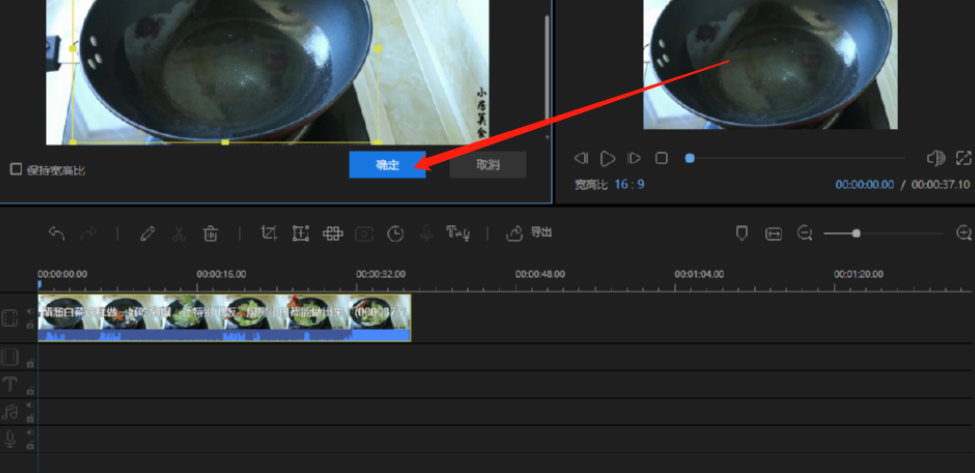The height and width of the screenshot is (473, 975).
Task: Add a marker with the marker icon
Action: click(741, 234)
